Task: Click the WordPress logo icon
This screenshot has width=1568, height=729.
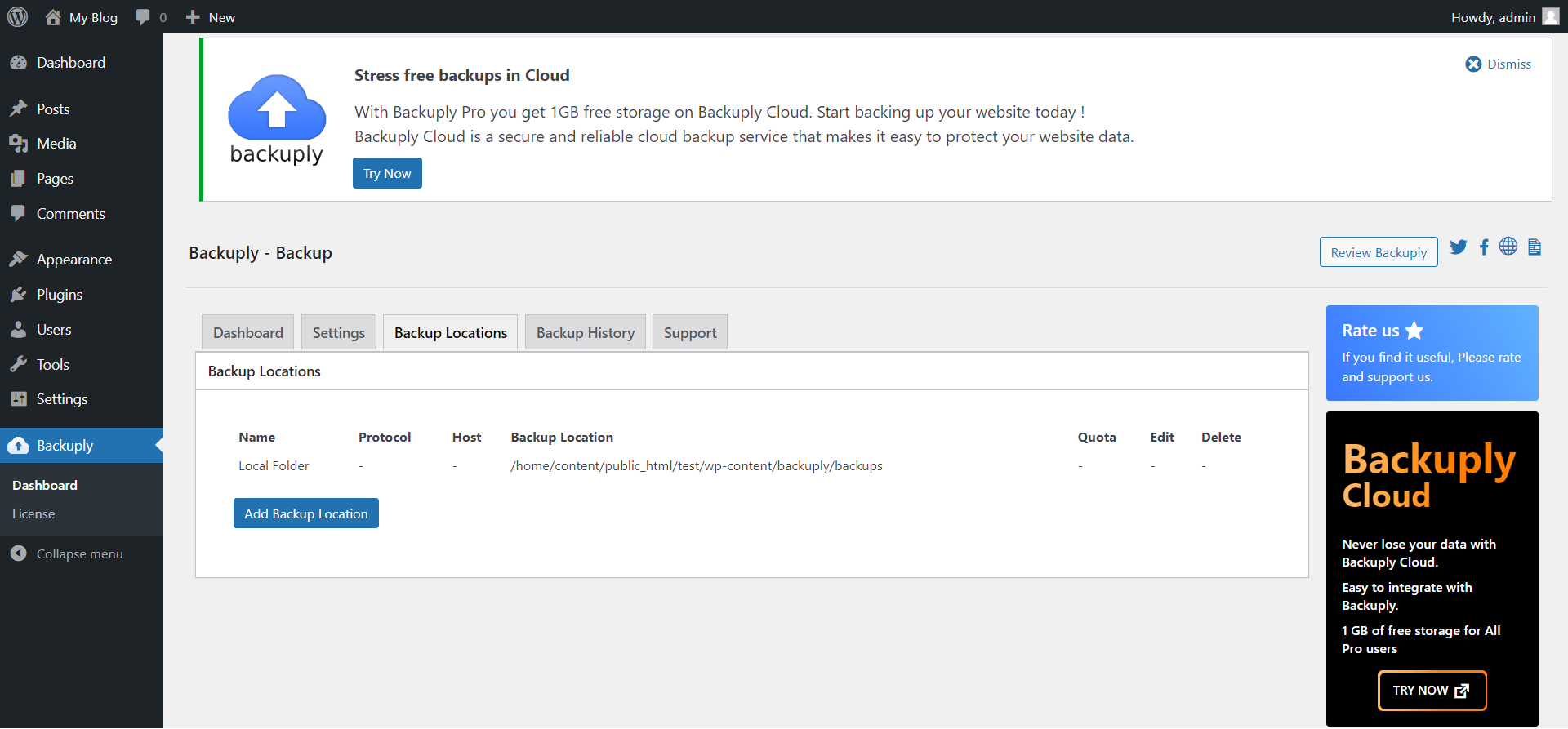Action: pyautogui.click(x=17, y=17)
